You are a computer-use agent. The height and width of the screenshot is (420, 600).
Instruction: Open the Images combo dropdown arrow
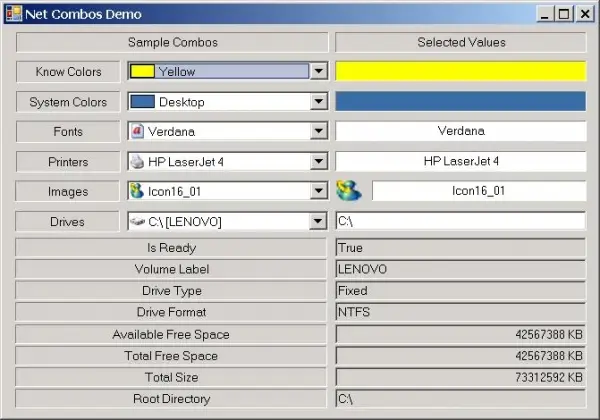coord(319,191)
